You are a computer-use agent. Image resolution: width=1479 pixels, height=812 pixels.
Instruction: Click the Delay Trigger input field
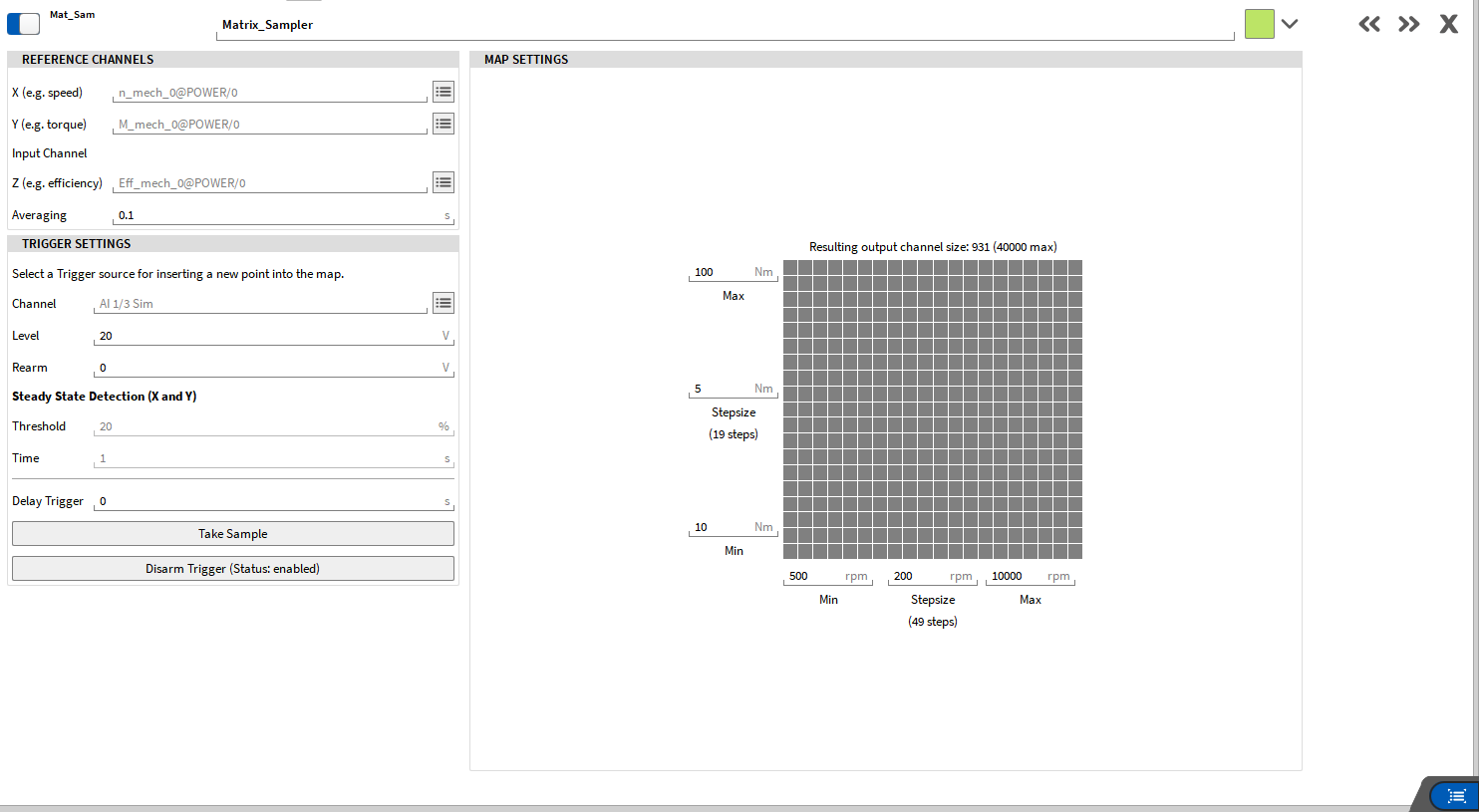267,501
